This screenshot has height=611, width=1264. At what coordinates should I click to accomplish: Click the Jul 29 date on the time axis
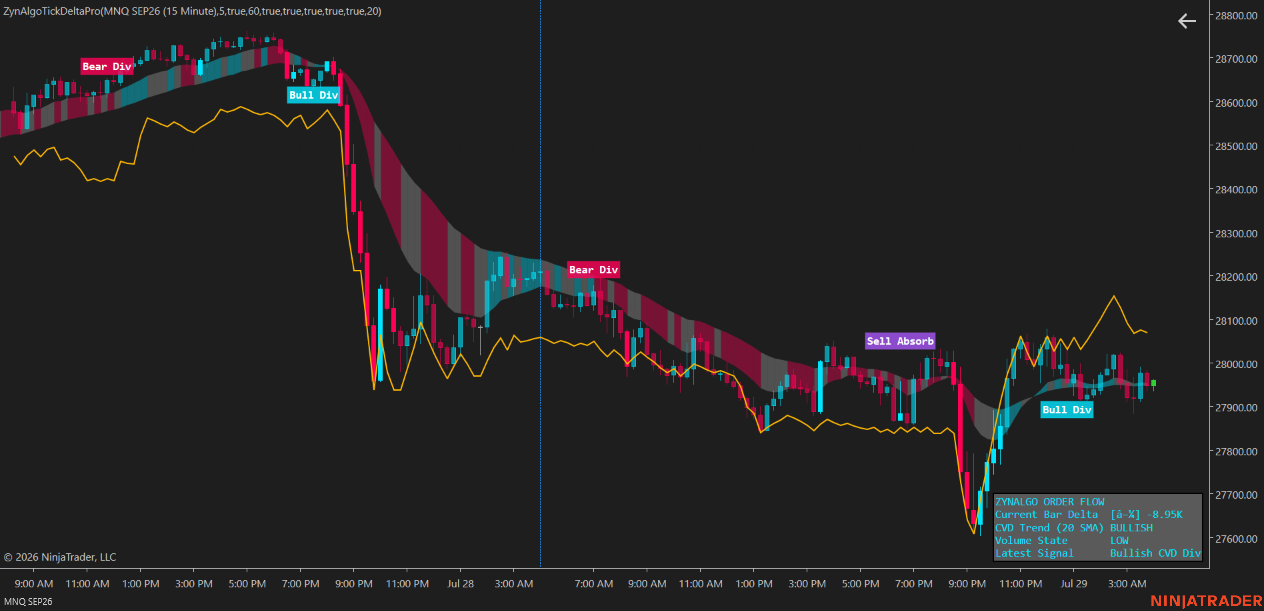[x=1074, y=583]
